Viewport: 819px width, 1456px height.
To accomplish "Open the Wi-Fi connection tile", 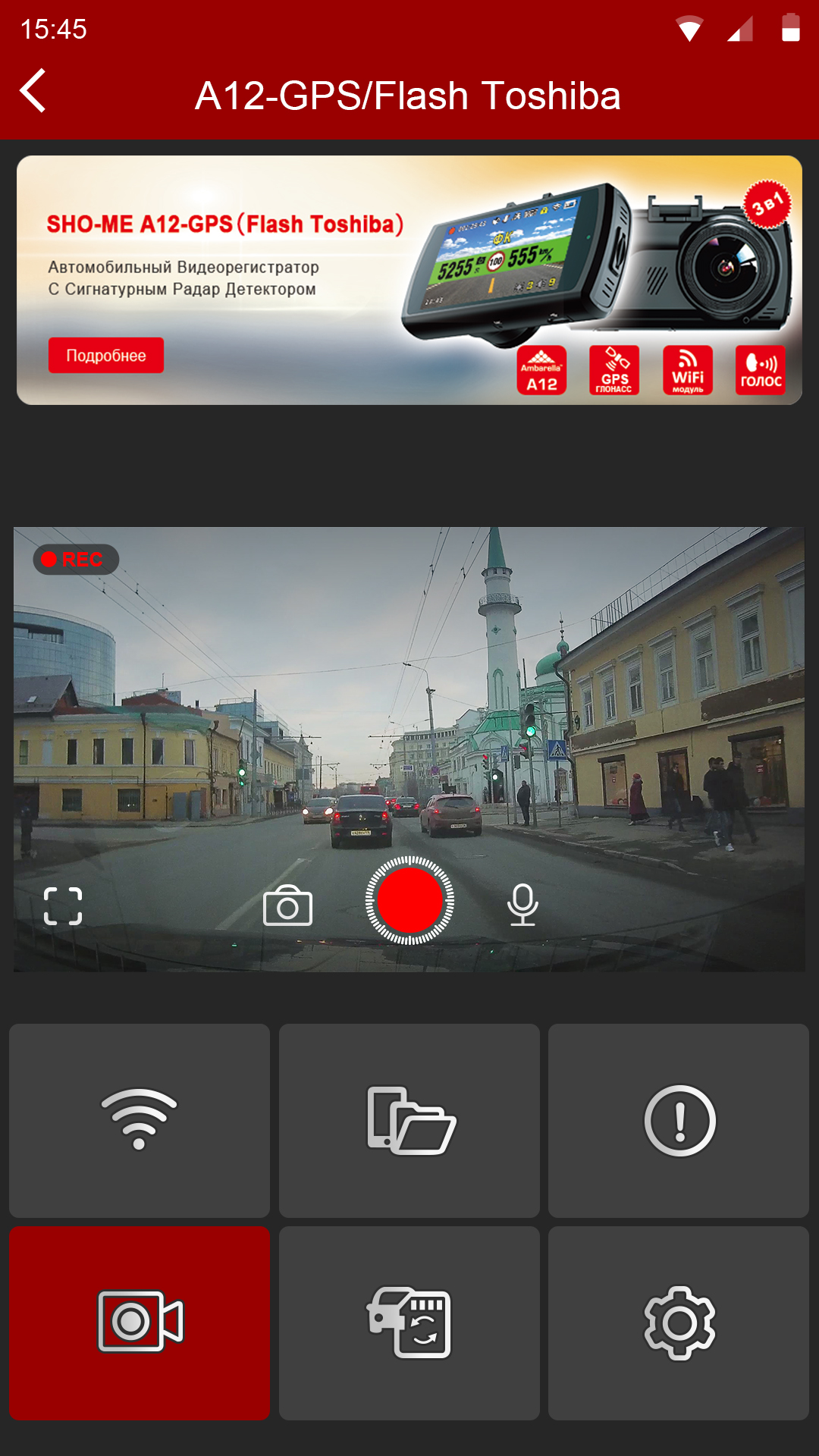I will pyautogui.click(x=140, y=1120).
